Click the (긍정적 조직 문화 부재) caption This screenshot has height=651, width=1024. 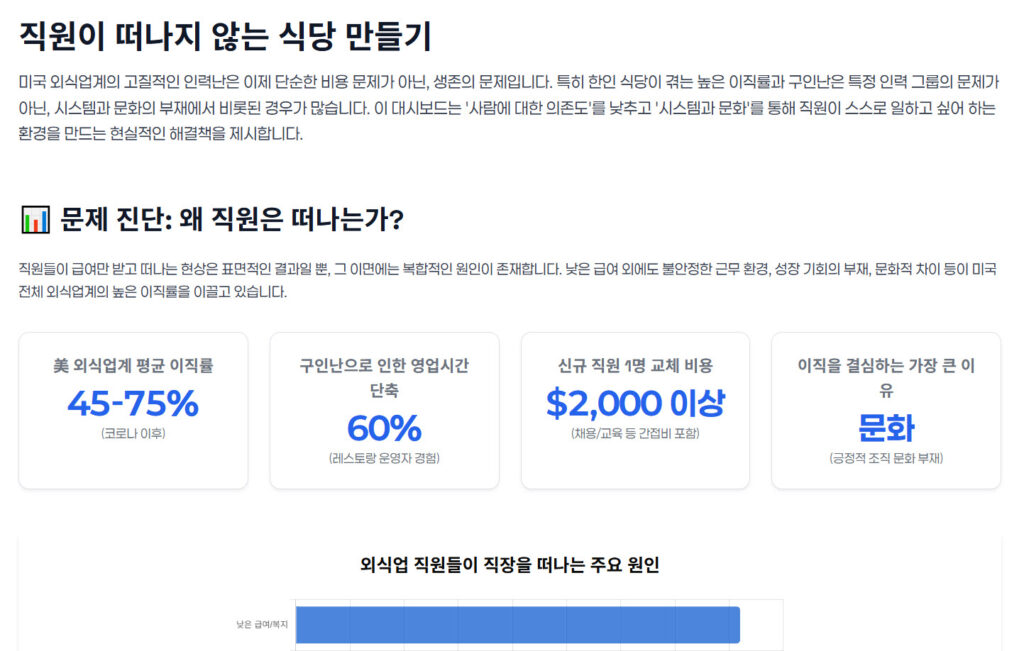[886, 458]
